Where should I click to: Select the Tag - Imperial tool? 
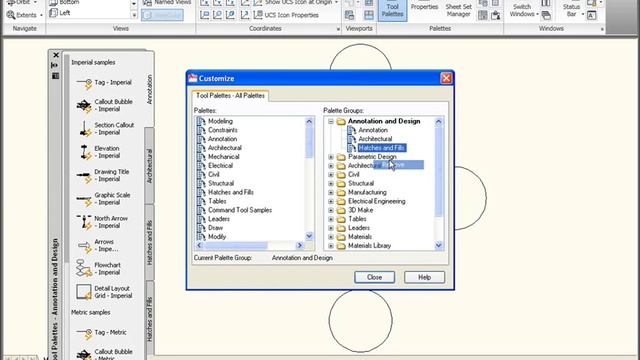(104, 83)
